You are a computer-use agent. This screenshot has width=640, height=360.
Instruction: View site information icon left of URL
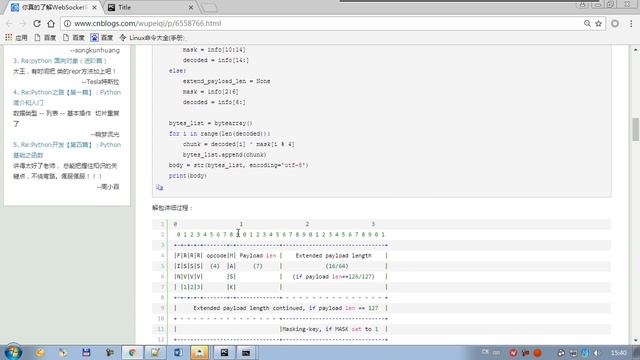pos(67,24)
